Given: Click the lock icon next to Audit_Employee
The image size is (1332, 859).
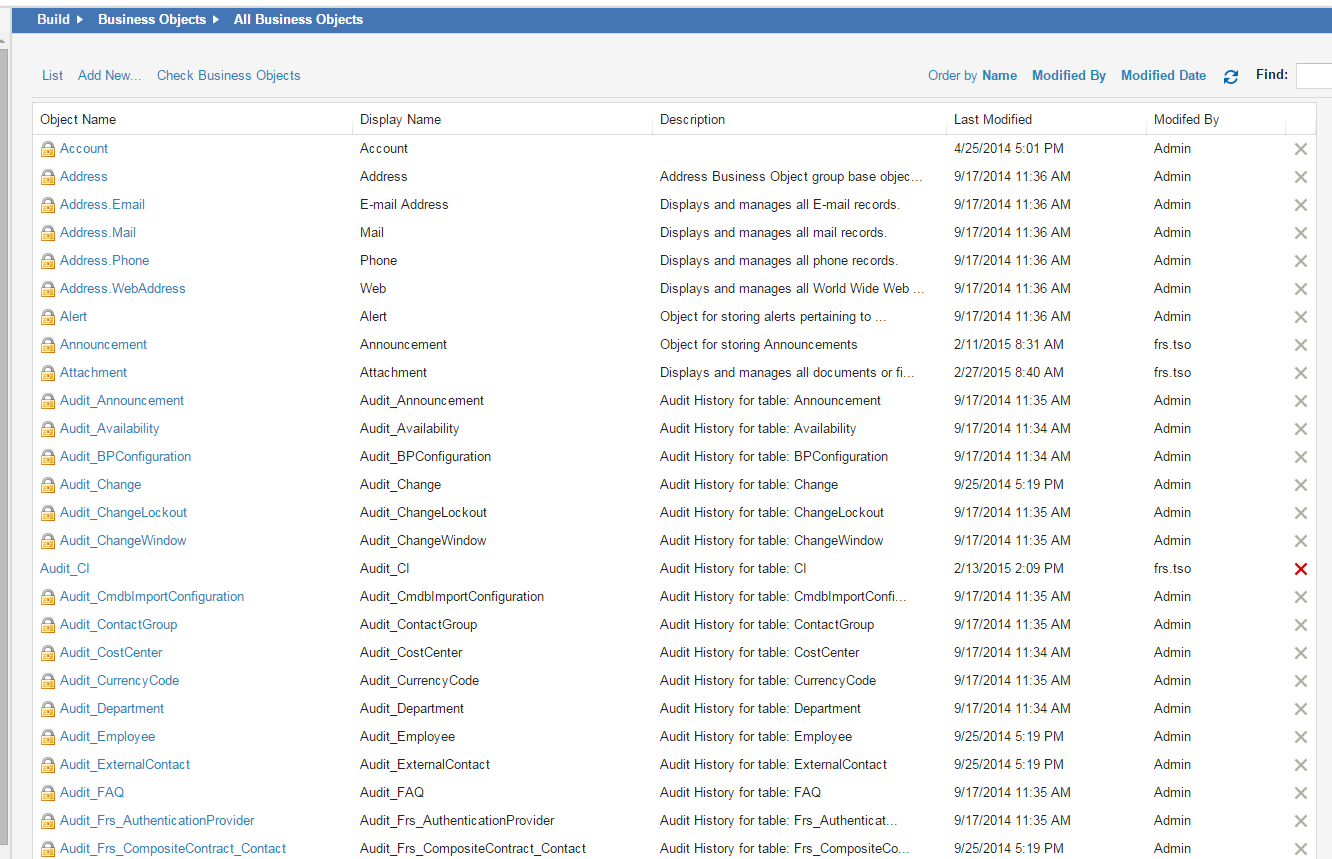Looking at the screenshot, I should (x=47, y=736).
